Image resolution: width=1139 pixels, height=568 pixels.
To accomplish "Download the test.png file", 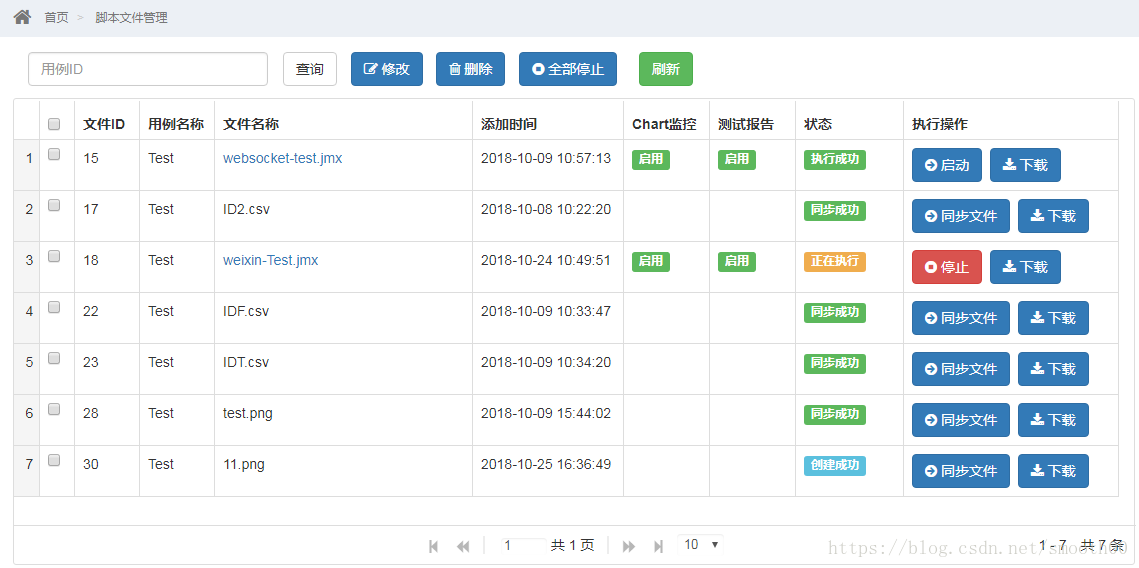I will pos(1053,420).
